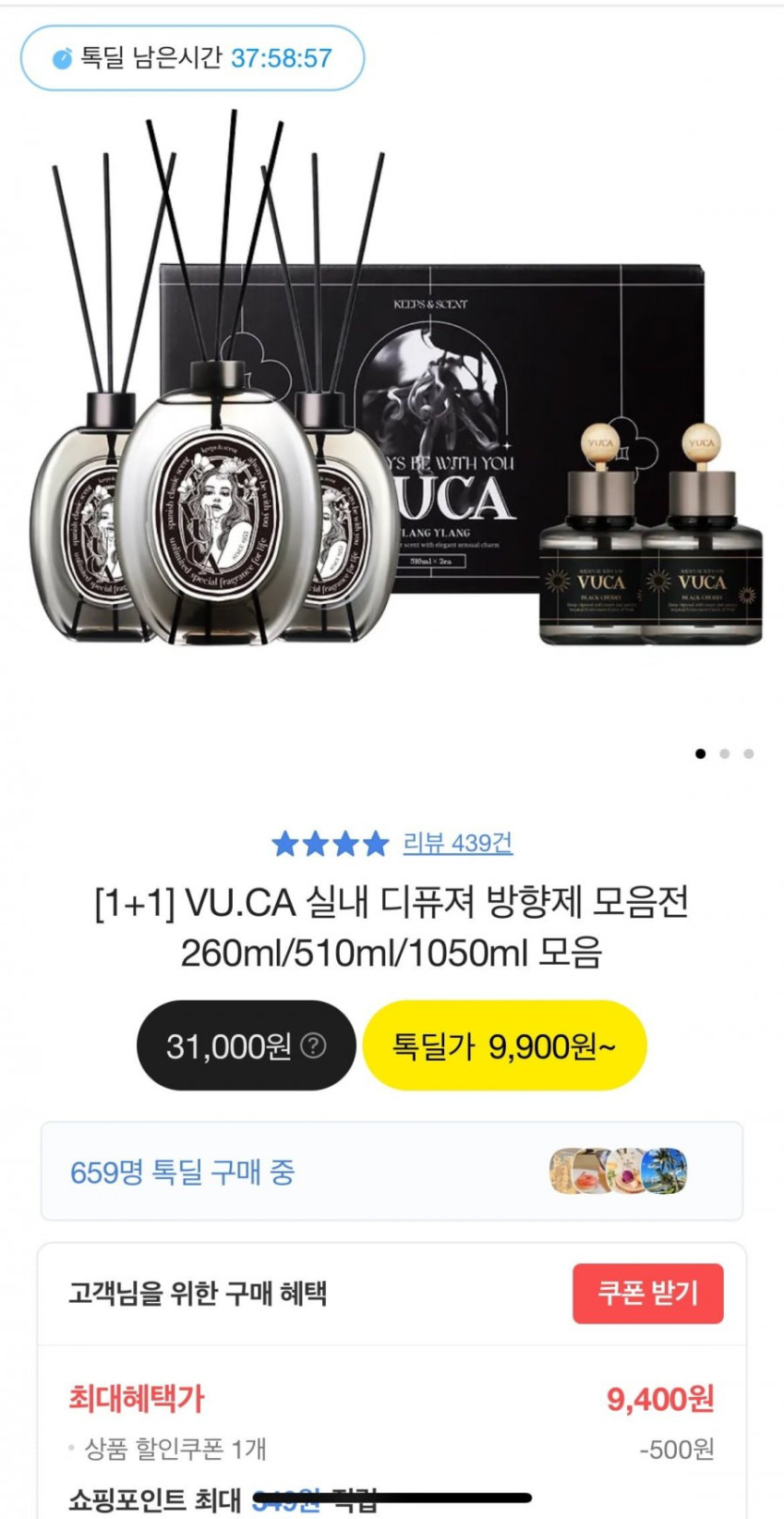Click the red 쿠폰 받기 button
Image resolution: width=784 pixels, height=1519 pixels.
point(648,1294)
